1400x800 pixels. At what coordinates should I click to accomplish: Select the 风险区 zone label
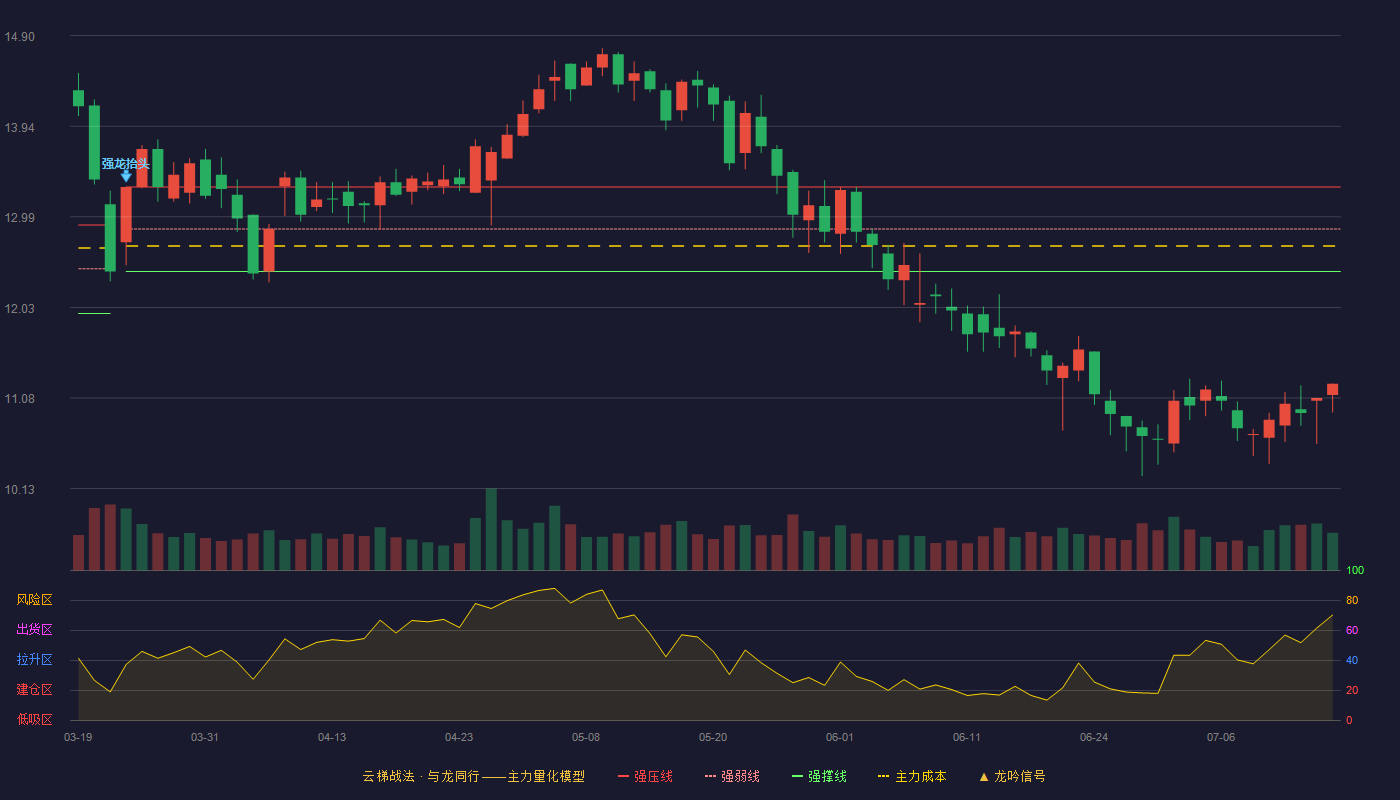[34, 600]
